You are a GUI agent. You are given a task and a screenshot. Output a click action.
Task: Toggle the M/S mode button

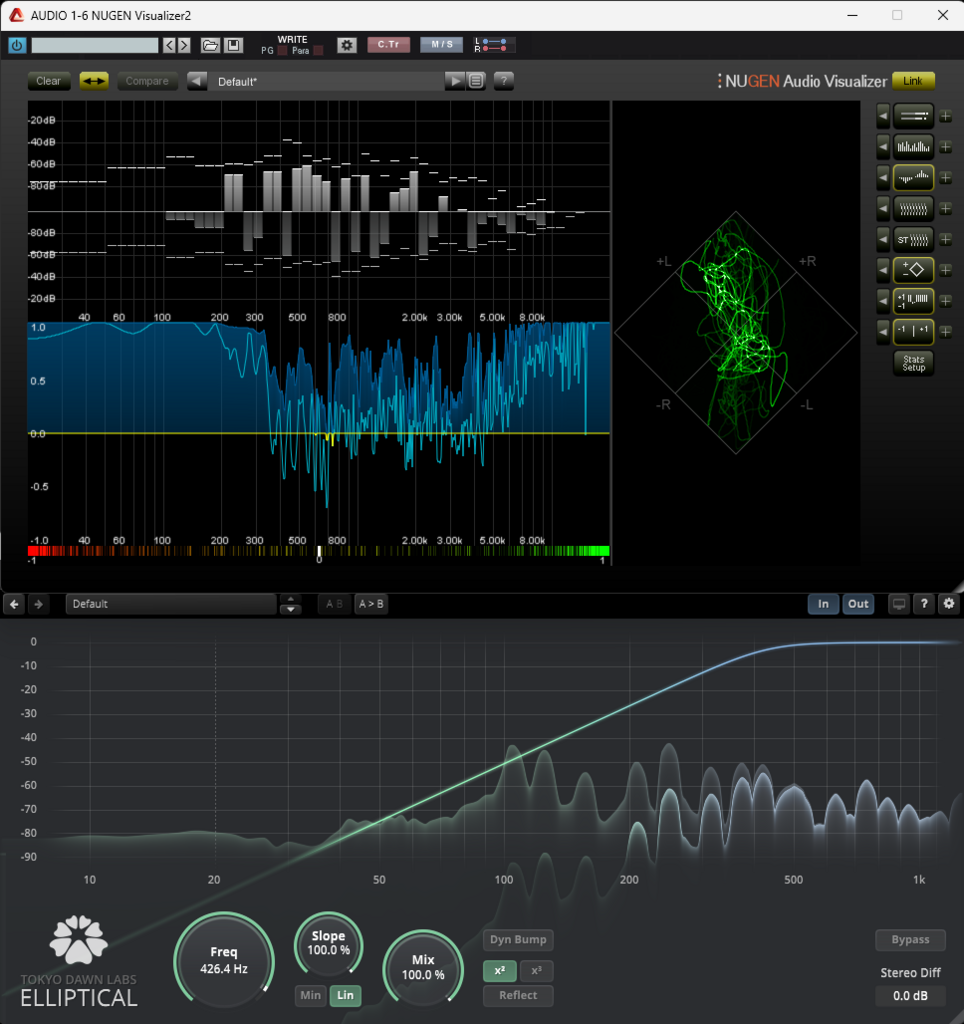pos(442,44)
